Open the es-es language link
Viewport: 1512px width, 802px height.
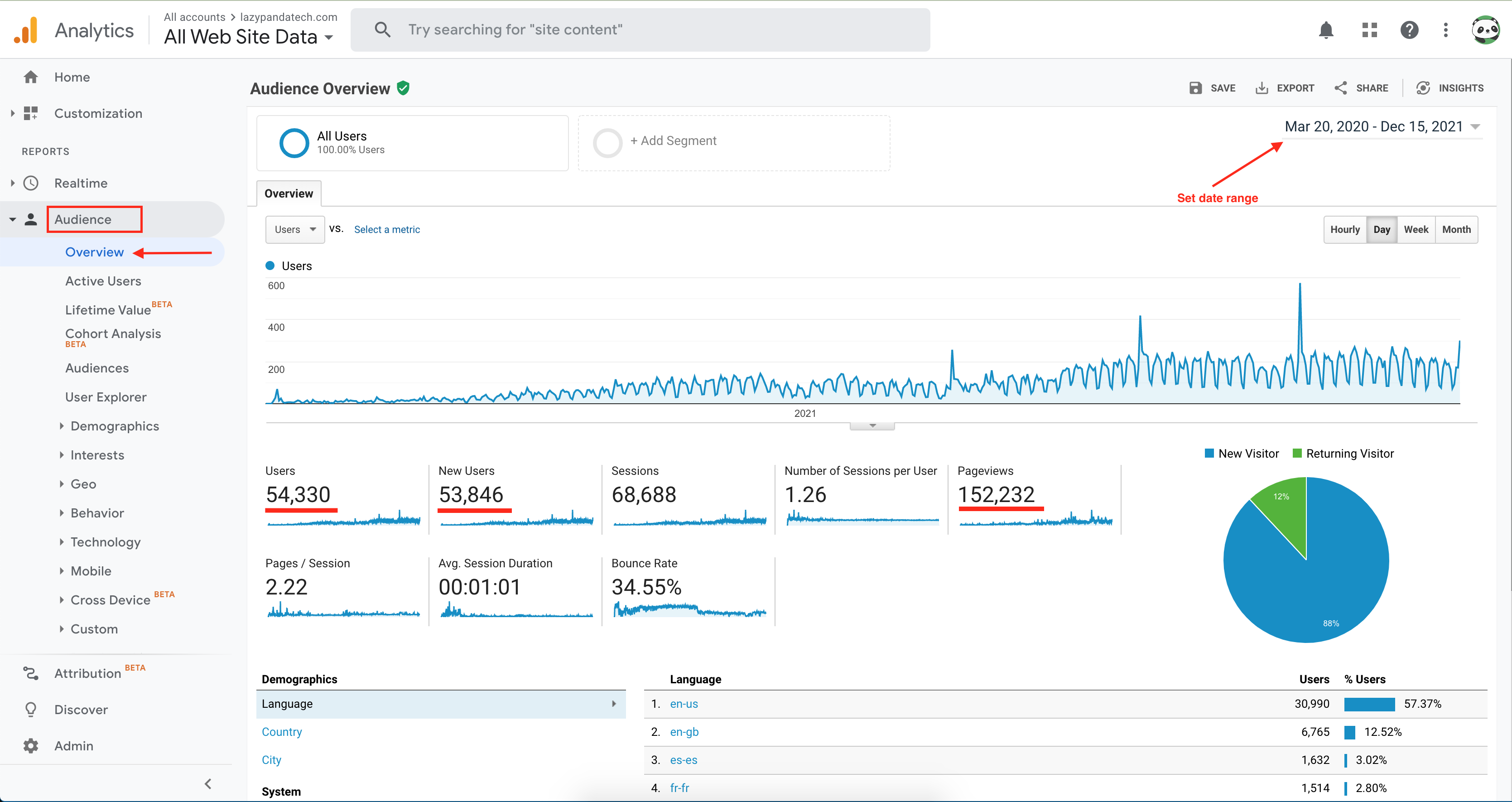683,760
